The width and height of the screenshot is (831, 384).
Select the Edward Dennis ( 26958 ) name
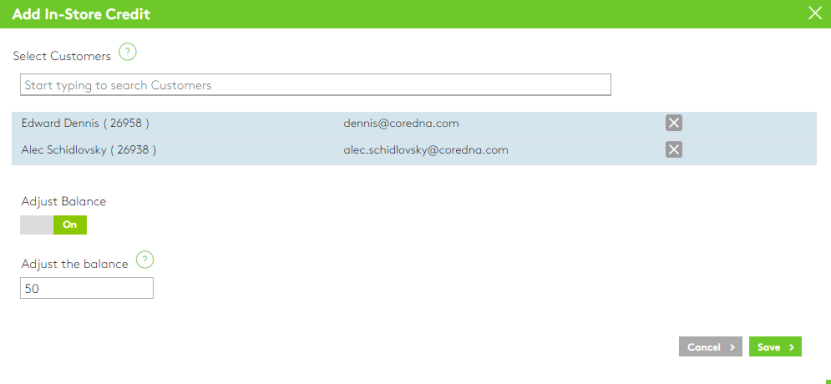coord(85,123)
